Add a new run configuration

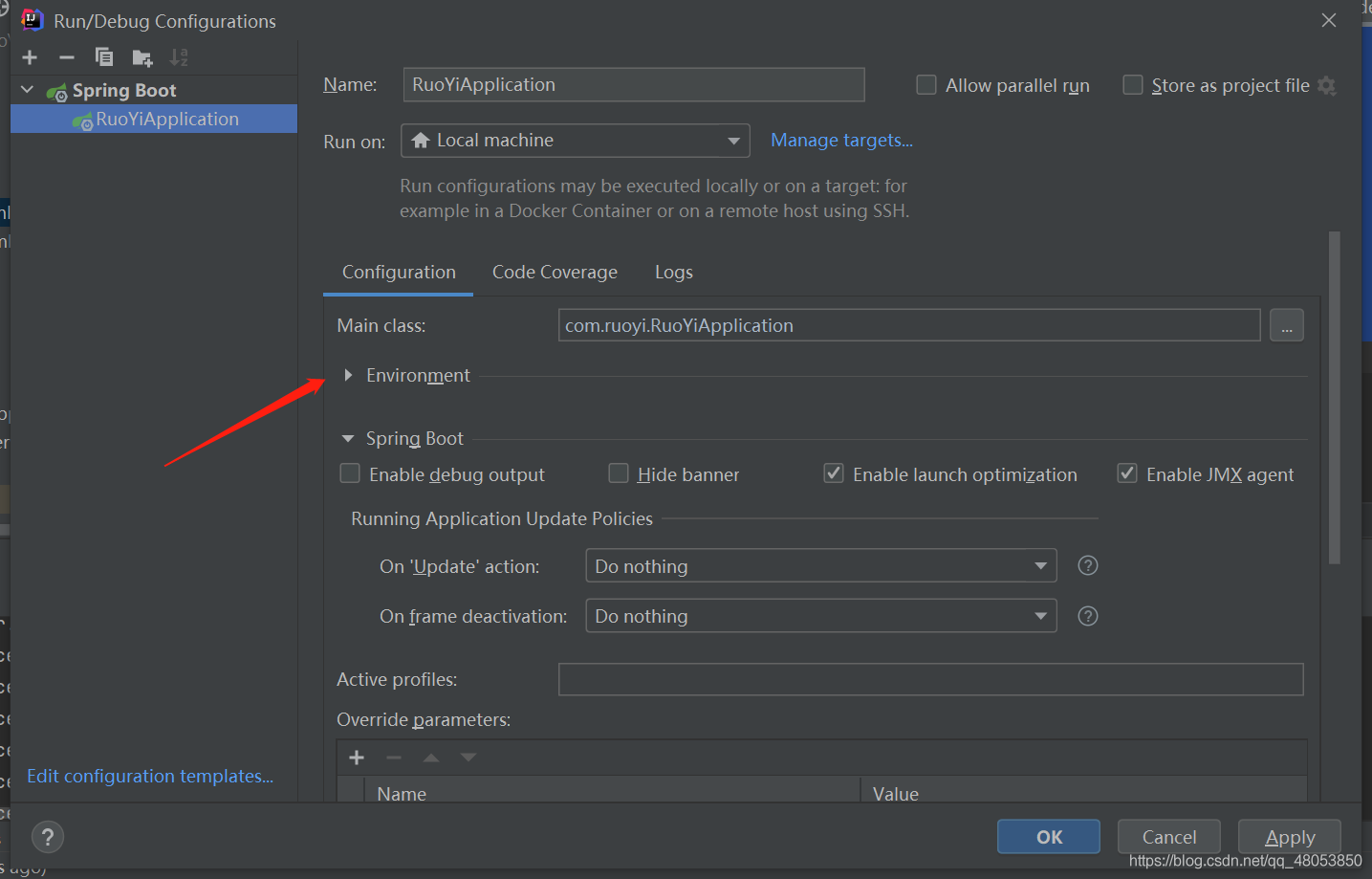pyautogui.click(x=29, y=56)
